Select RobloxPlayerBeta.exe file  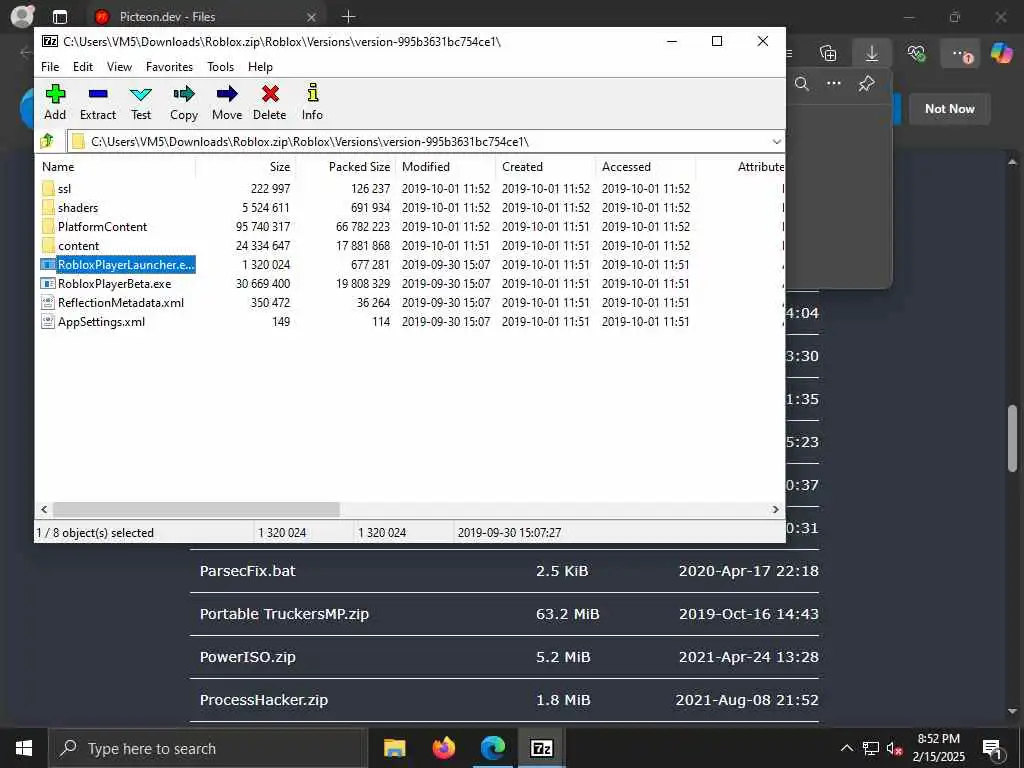114,283
